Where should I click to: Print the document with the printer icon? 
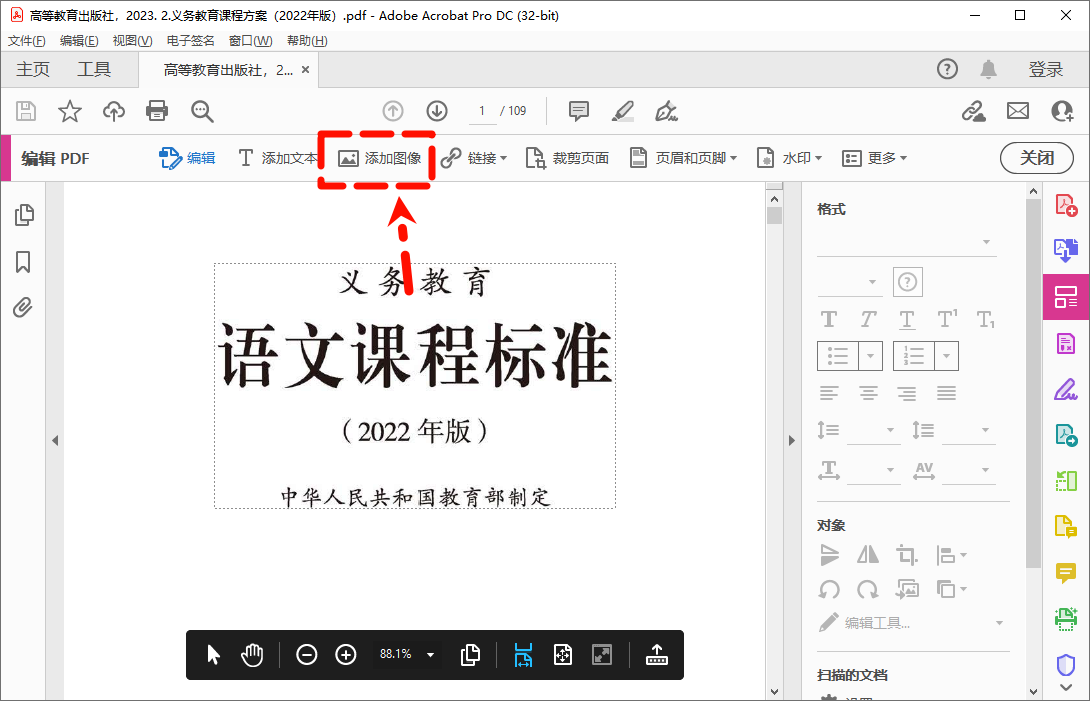click(157, 111)
